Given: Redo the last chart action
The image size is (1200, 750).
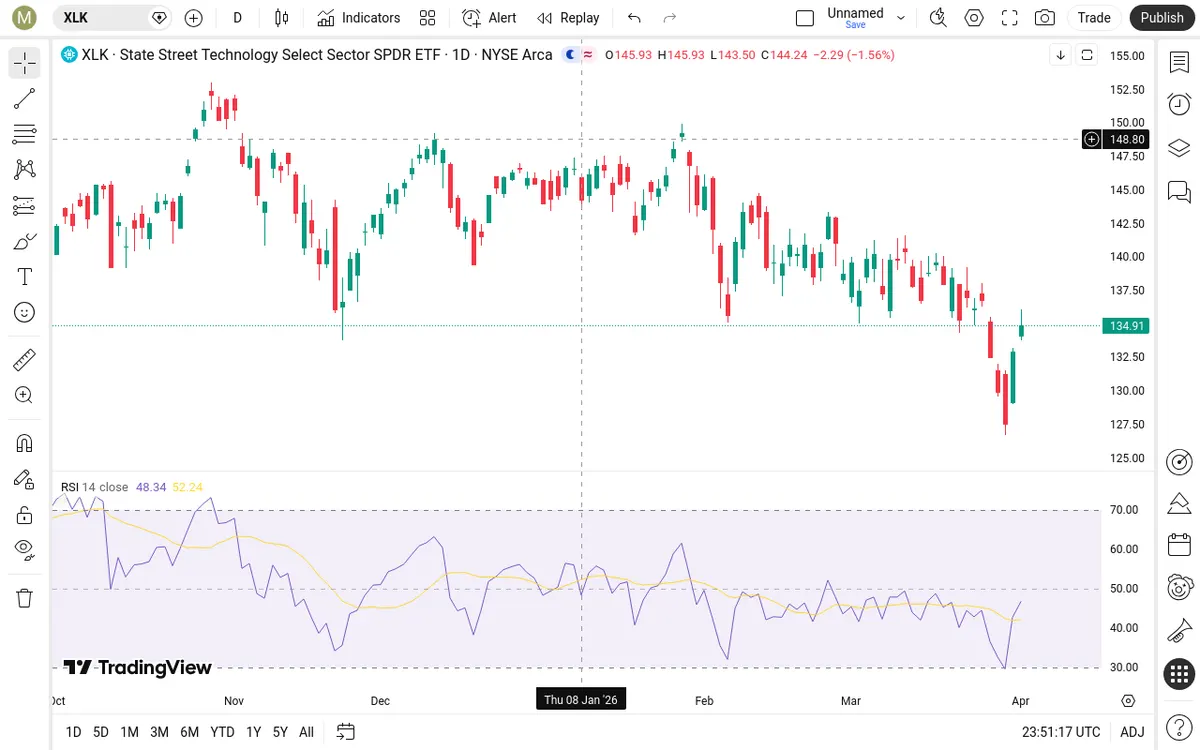Looking at the screenshot, I should coord(670,18).
